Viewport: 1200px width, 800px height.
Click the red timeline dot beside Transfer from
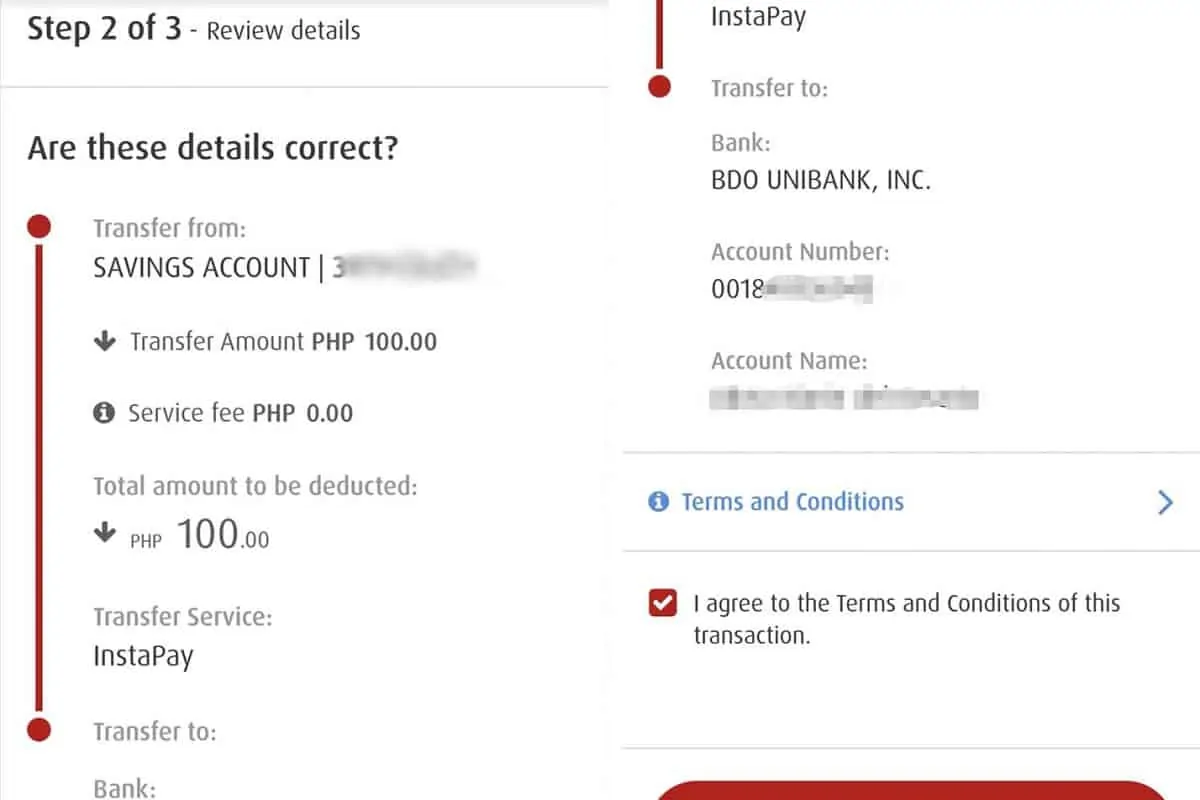click(38, 227)
